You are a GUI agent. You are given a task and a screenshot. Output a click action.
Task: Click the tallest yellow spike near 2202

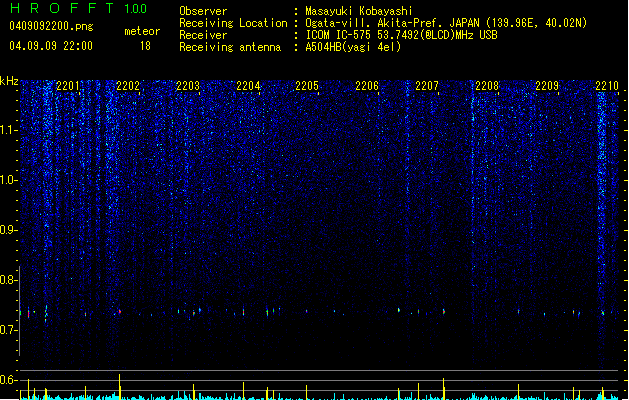(120, 387)
